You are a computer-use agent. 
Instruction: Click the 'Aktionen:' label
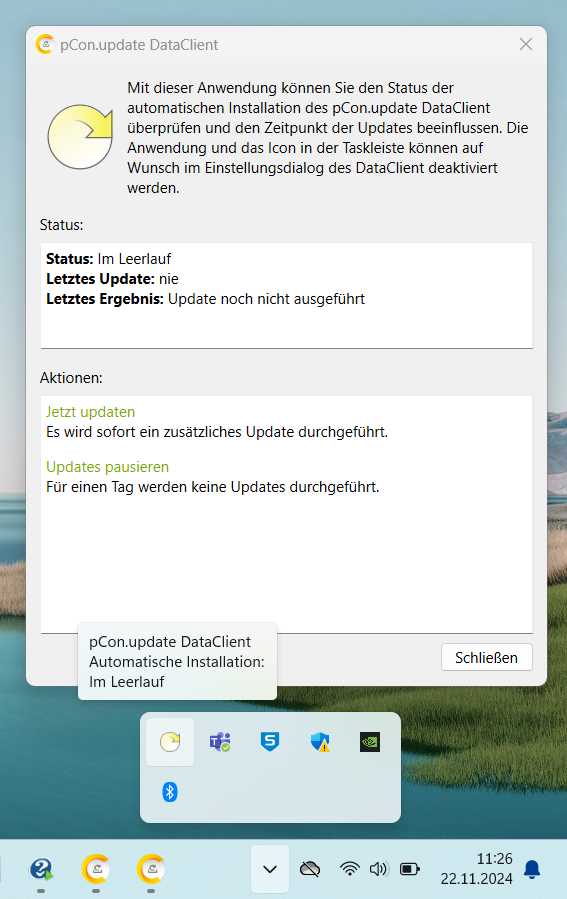tap(71, 378)
